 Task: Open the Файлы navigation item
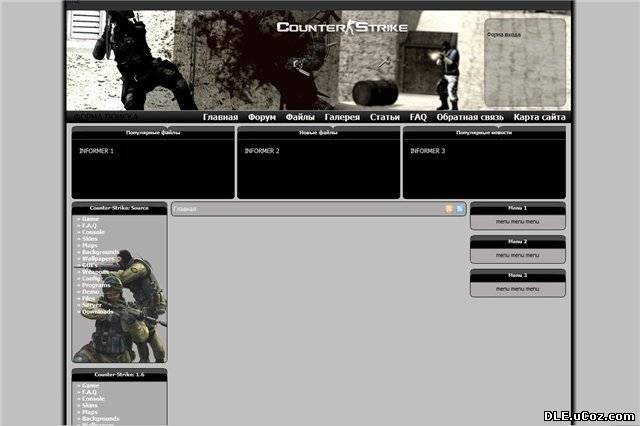(300, 117)
